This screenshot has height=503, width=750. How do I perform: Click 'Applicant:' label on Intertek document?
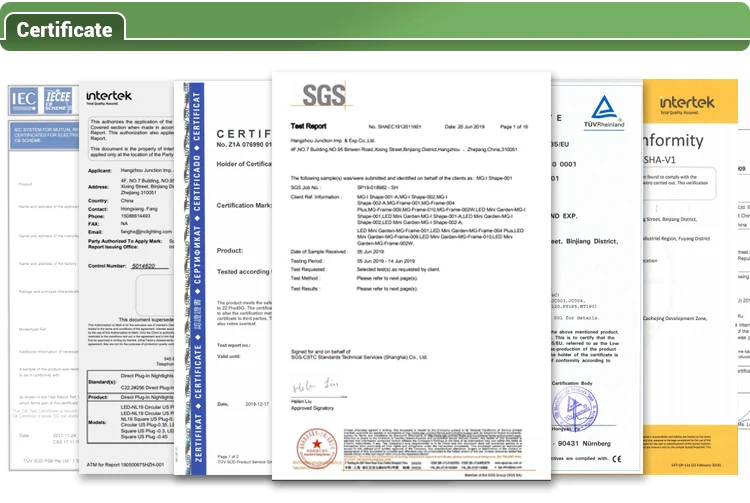pos(99,171)
